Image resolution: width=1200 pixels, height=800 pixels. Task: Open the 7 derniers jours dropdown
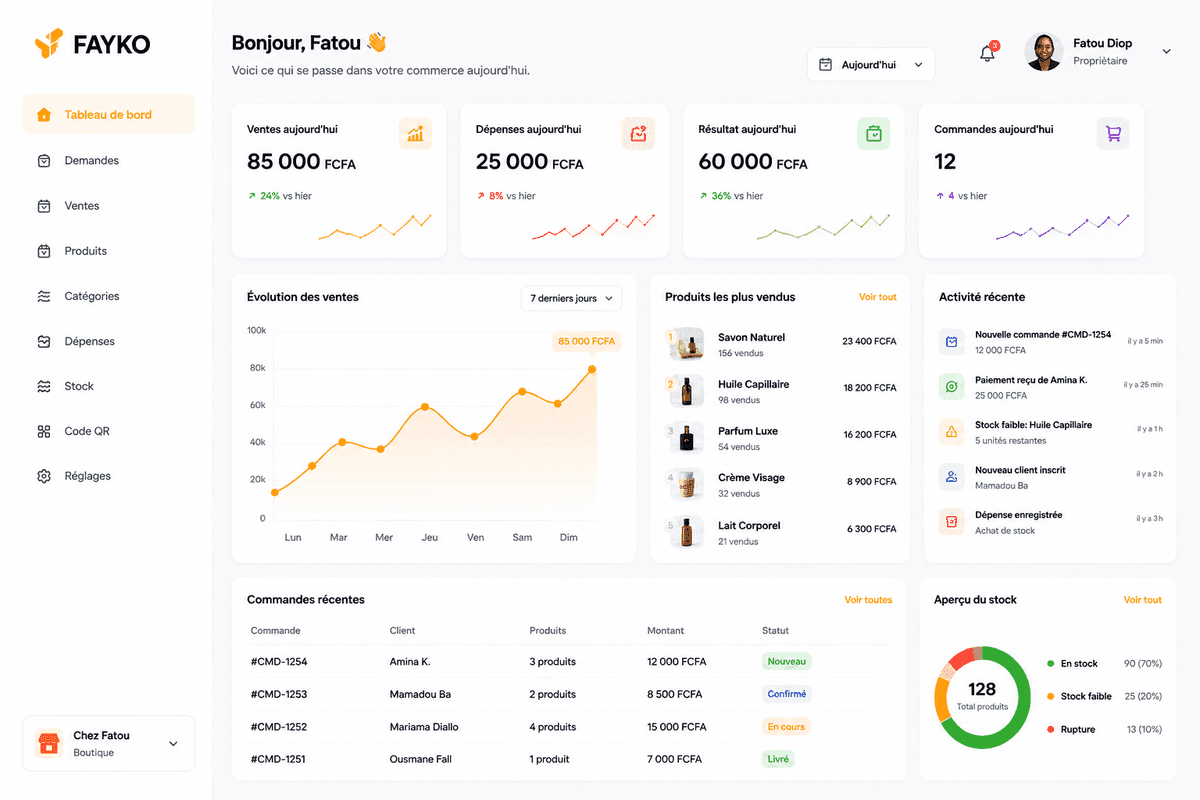pos(571,298)
